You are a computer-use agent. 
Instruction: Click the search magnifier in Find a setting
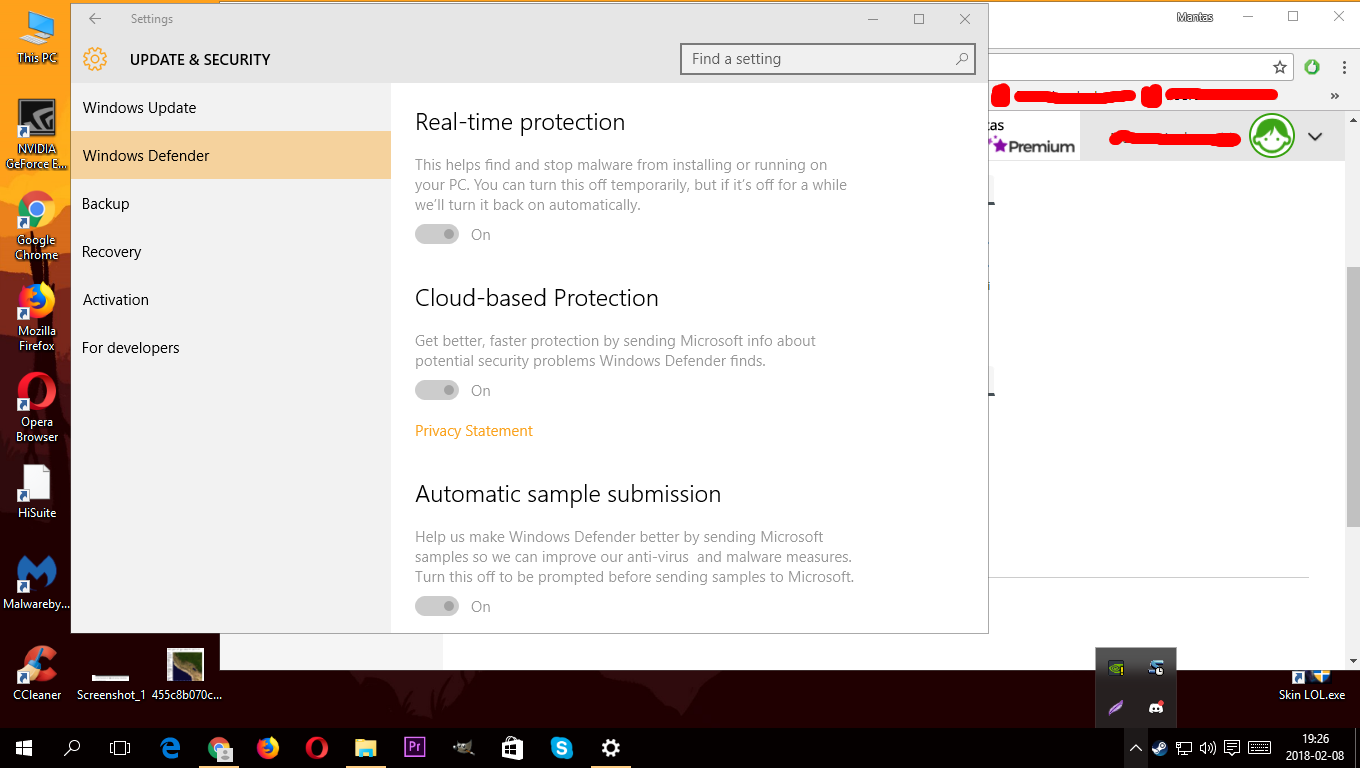coord(962,59)
